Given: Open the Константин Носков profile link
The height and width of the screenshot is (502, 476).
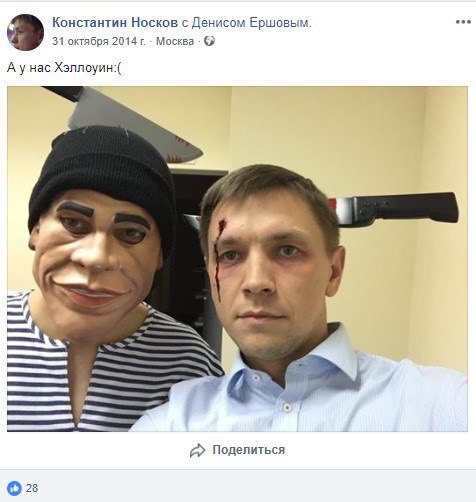Looking at the screenshot, I should (115, 23).
